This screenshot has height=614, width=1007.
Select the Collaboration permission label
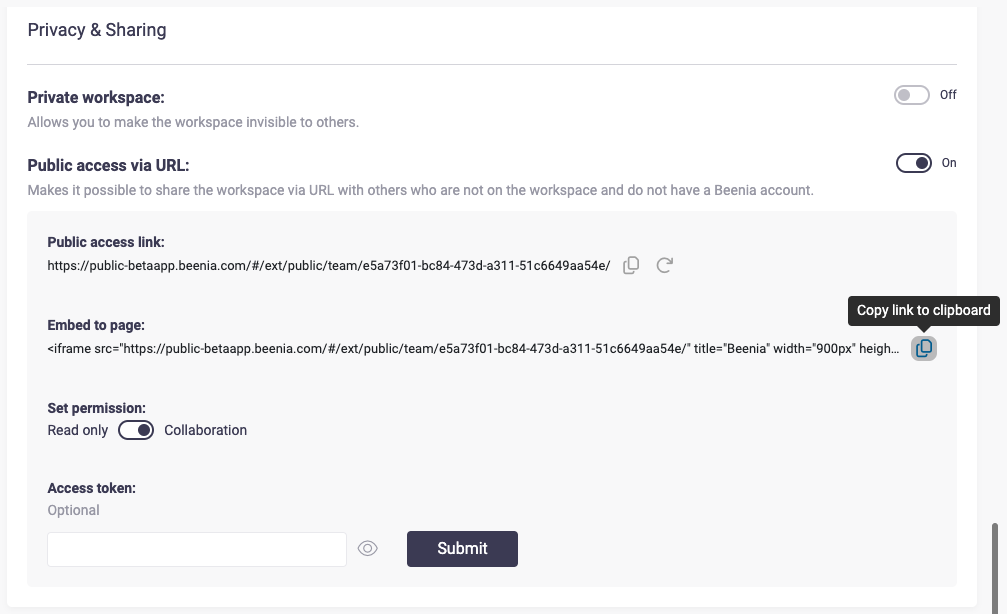pyautogui.click(x=205, y=430)
